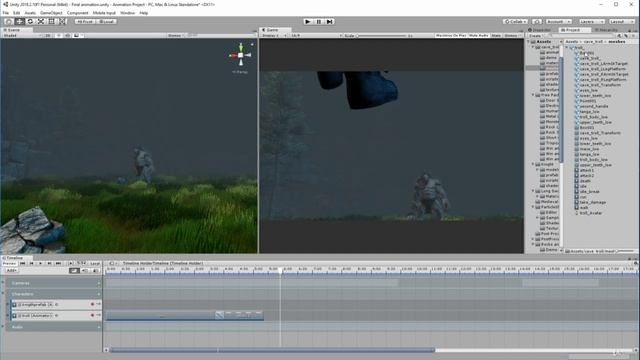Open the Scene view Gizmos dropdown
This screenshot has width=640, height=360.
176,36
